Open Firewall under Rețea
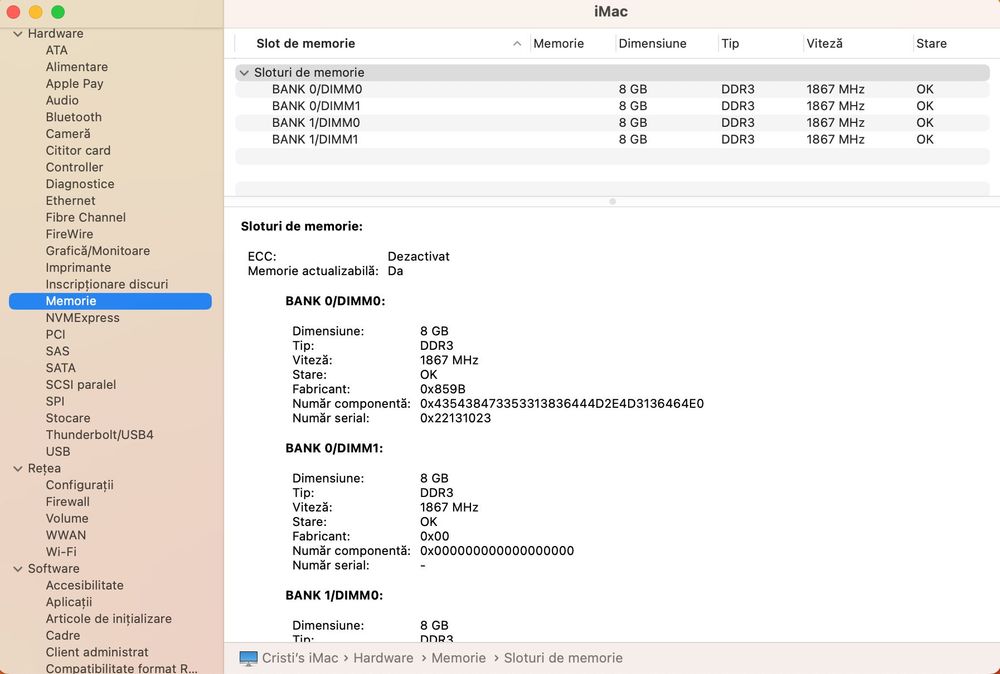Screen dimensions: 1000x674 [68, 502]
